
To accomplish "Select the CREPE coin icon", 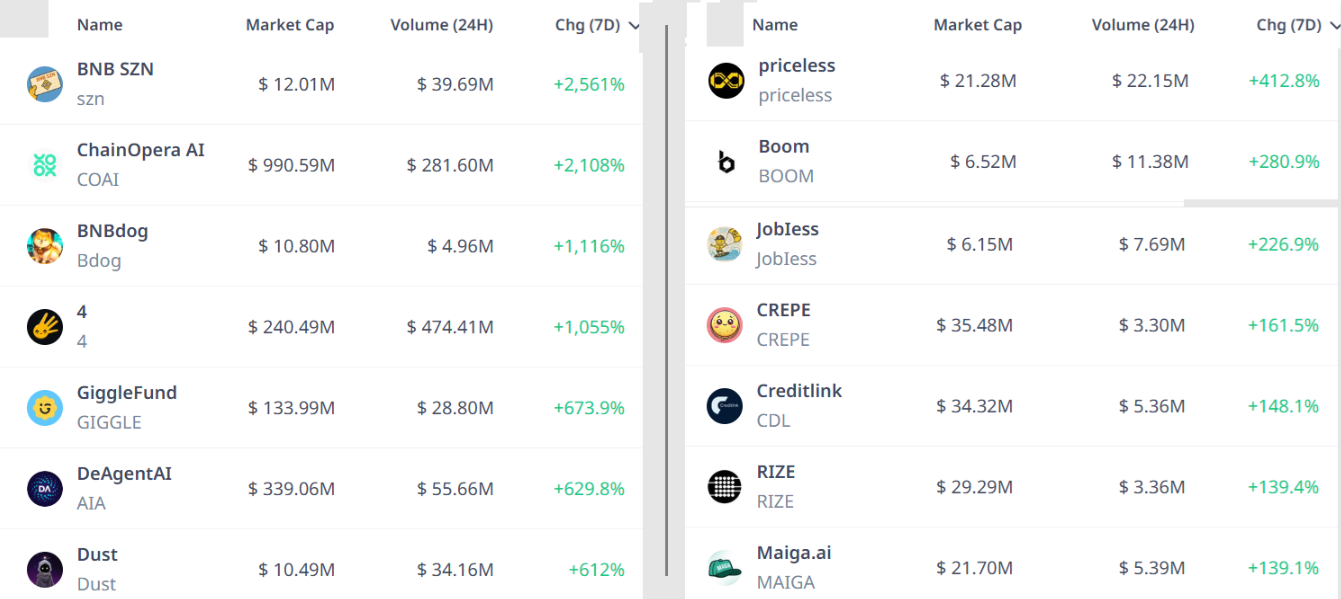I will (725, 325).
